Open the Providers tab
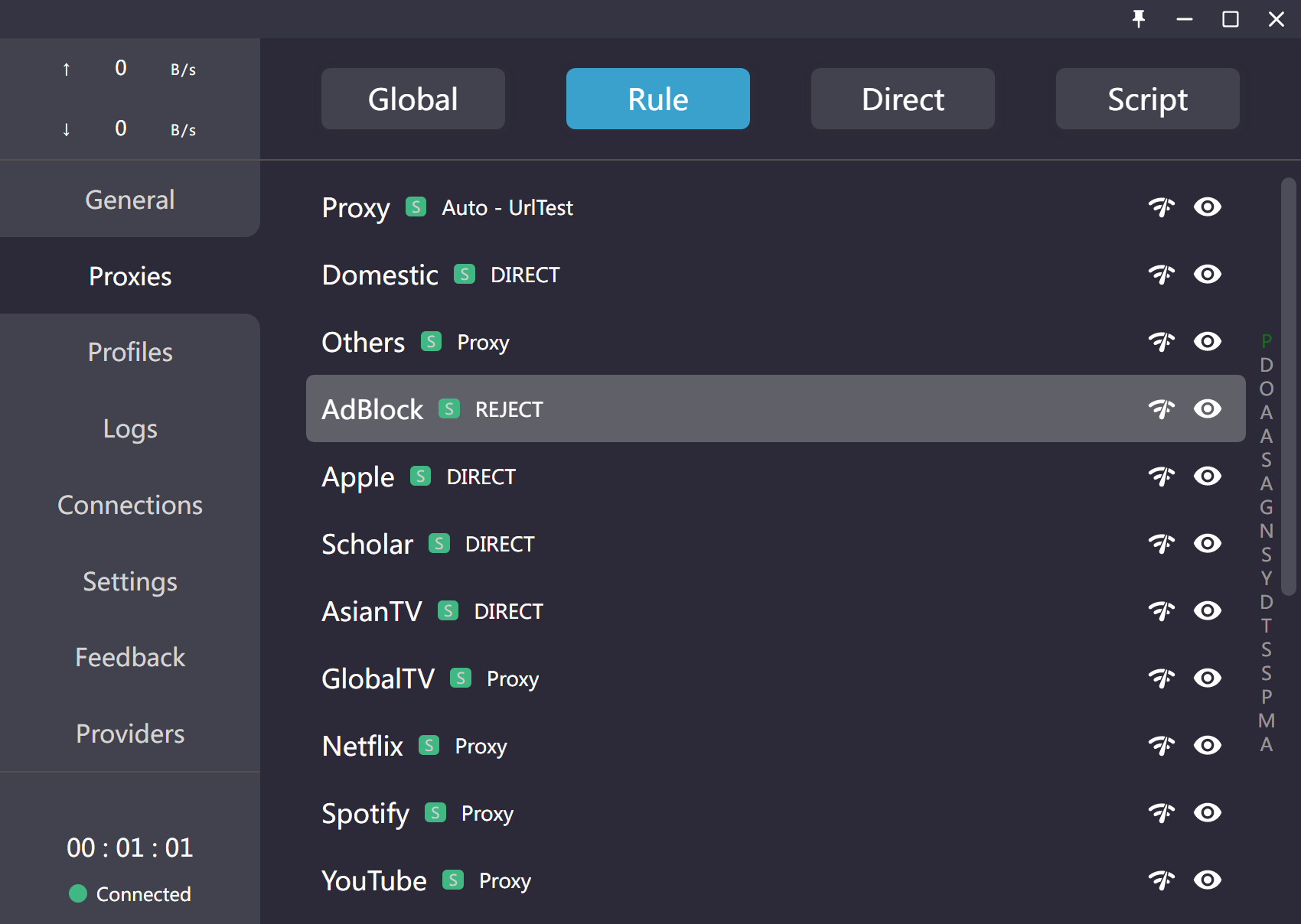Image resolution: width=1301 pixels, height=924 pixels. 130,734
